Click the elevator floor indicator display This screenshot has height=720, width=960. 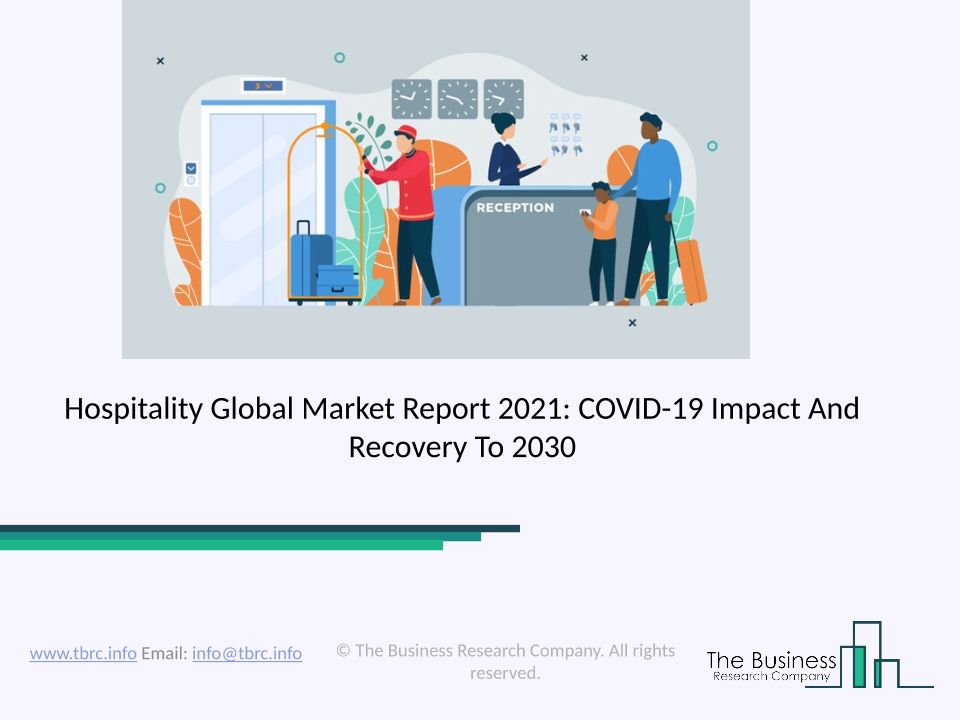pyautogui.click(x=263, y=86)
